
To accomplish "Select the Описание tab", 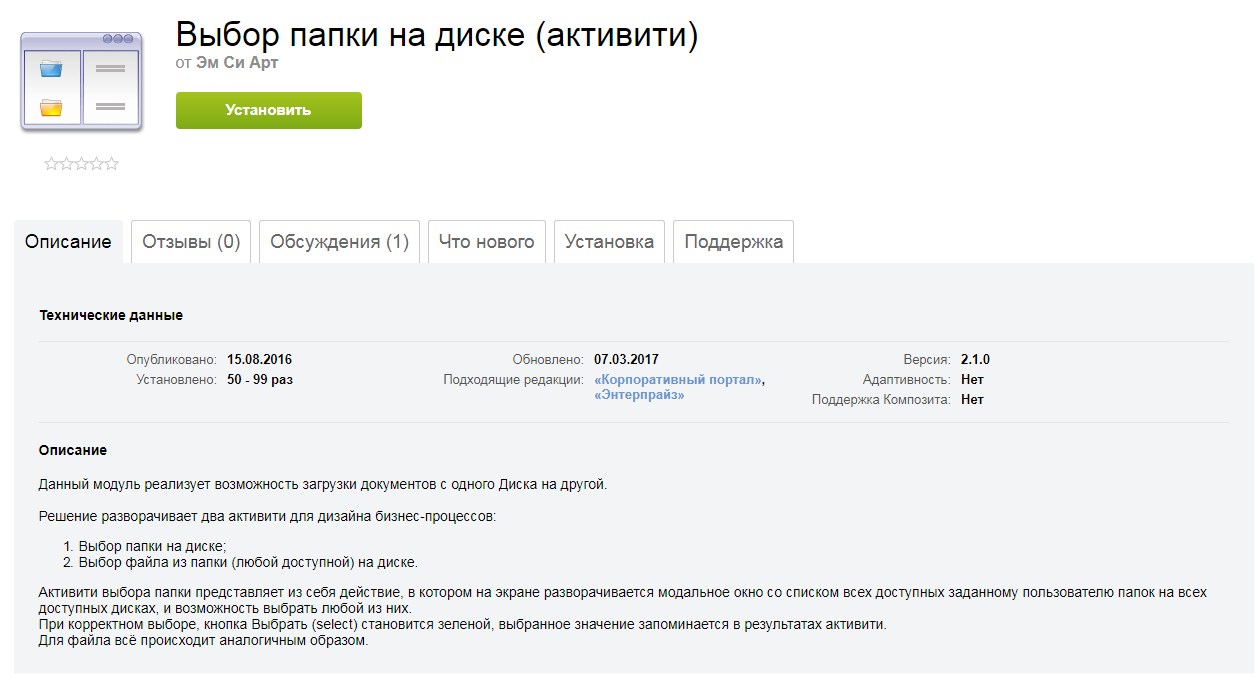I will tap(68, 241).
